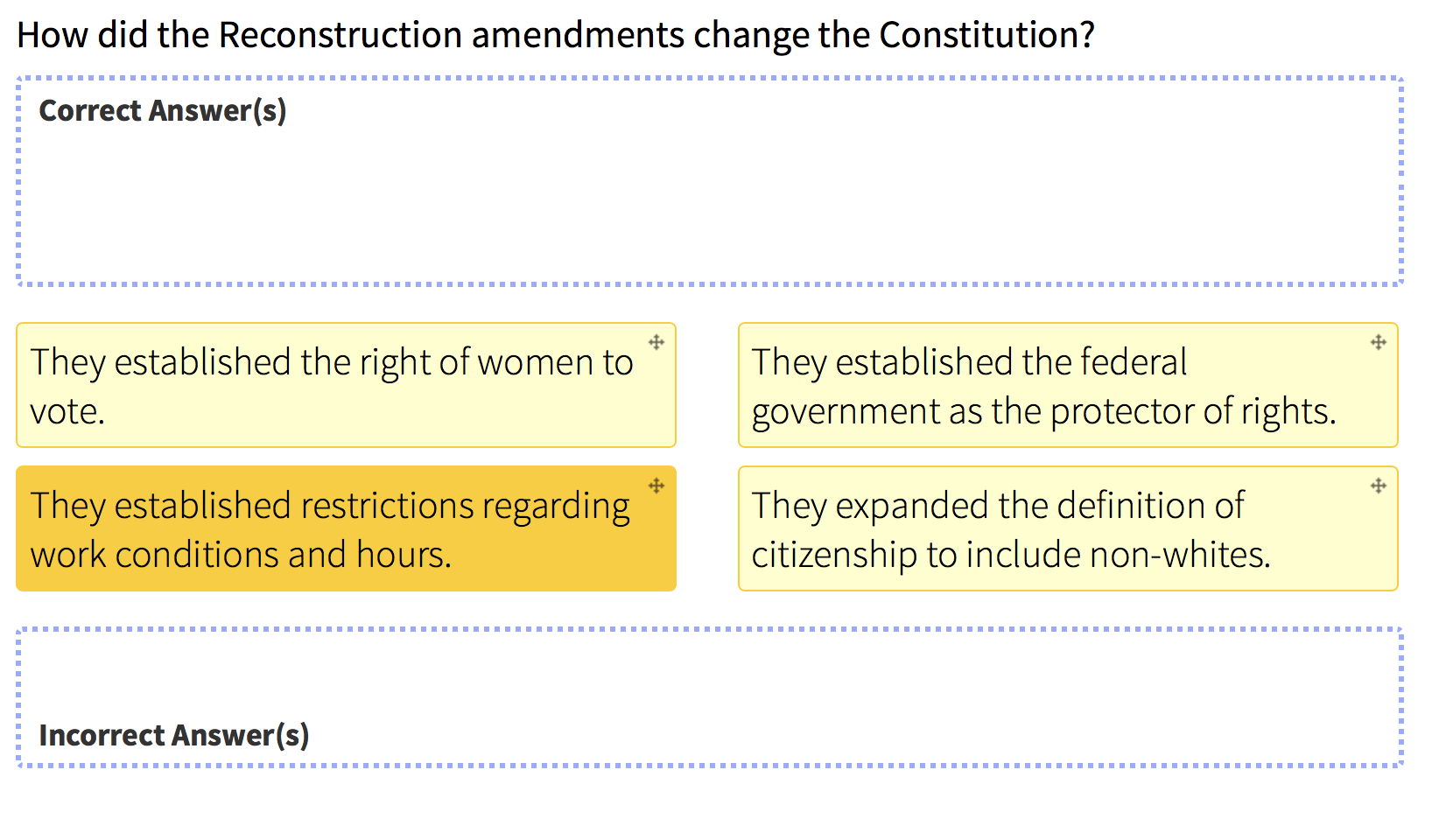Click the word 'Constitution?' in the question
Image resolution: width=1439 pixels, height=840 pixels.
pos(986,36)
